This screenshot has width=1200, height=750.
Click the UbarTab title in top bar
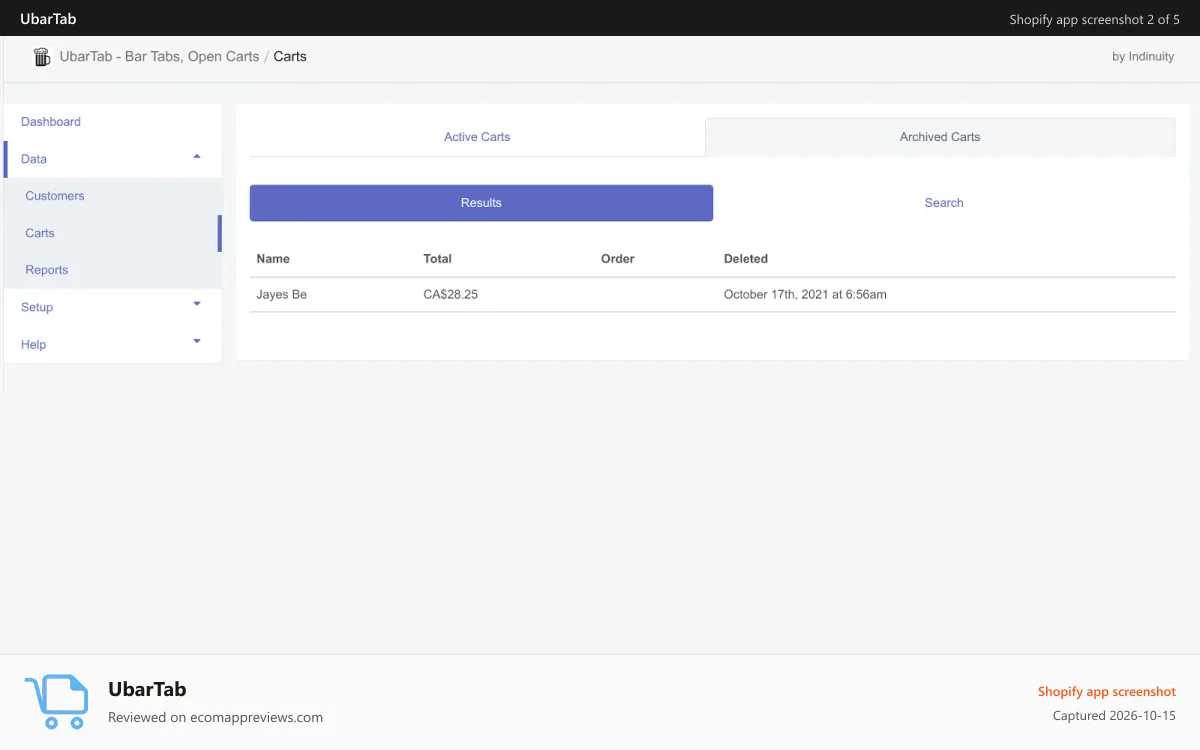click(48, 19)
